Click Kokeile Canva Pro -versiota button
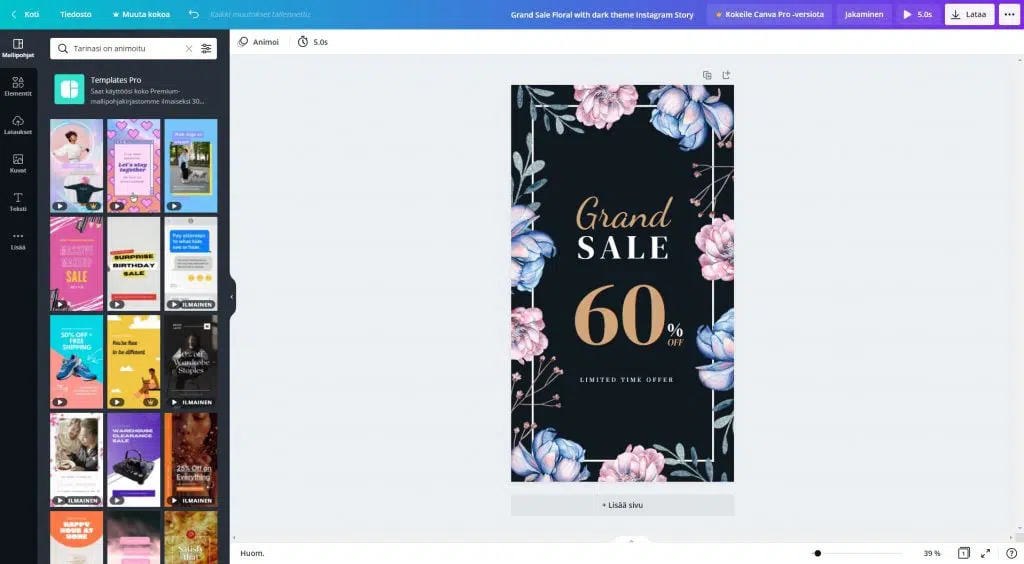Viewport: 1024px width, 564px height. (769, 14)
